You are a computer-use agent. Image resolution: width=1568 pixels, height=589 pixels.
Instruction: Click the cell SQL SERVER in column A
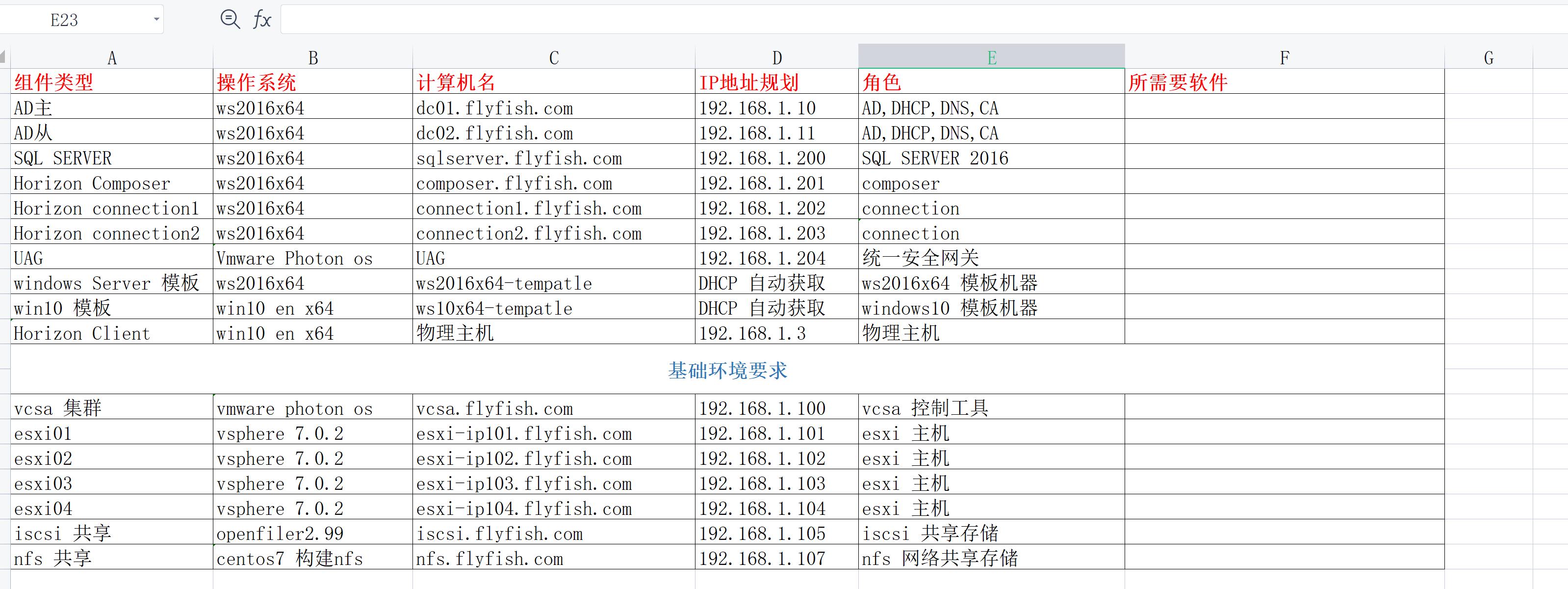click(x=112, y=157)
